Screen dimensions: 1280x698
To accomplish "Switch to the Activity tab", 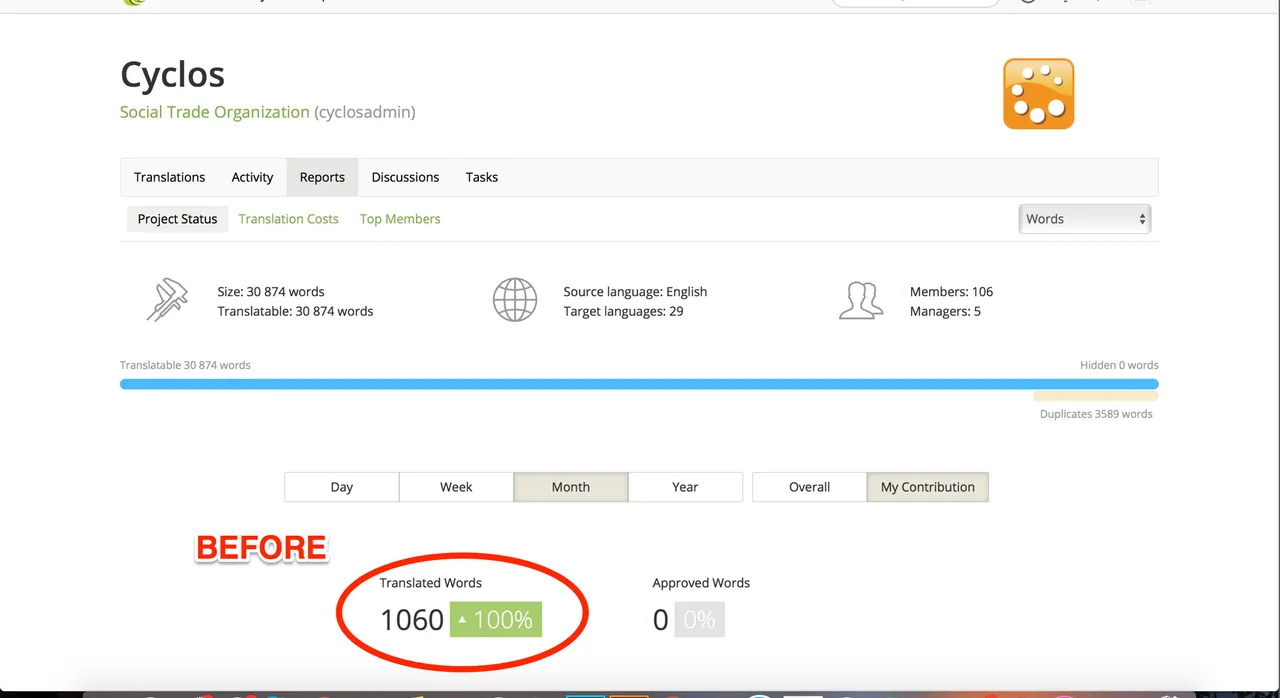I will coord(252,177).
